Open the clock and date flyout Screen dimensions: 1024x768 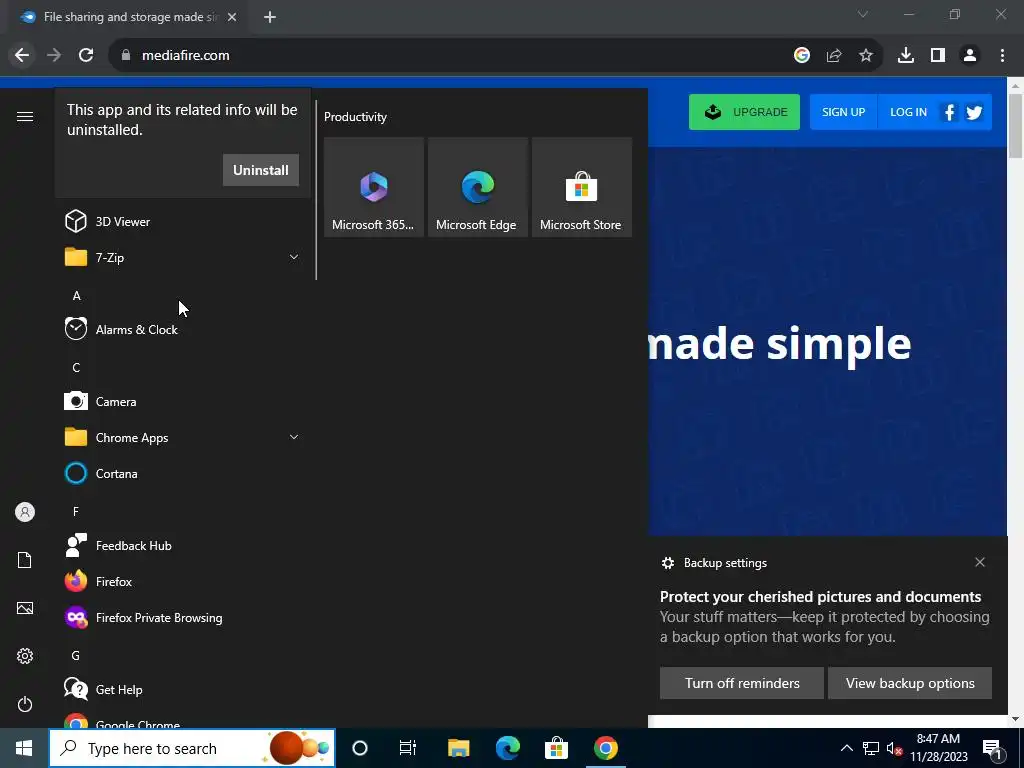coord(938,748)
